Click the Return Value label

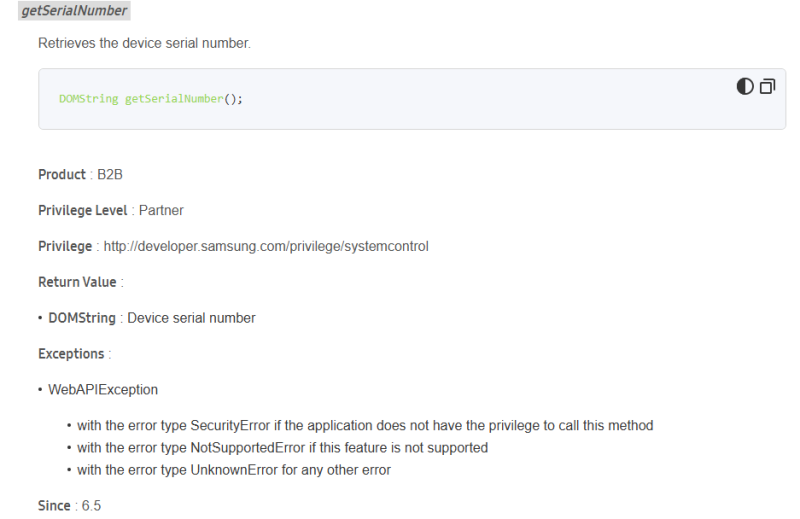point(76,282)
